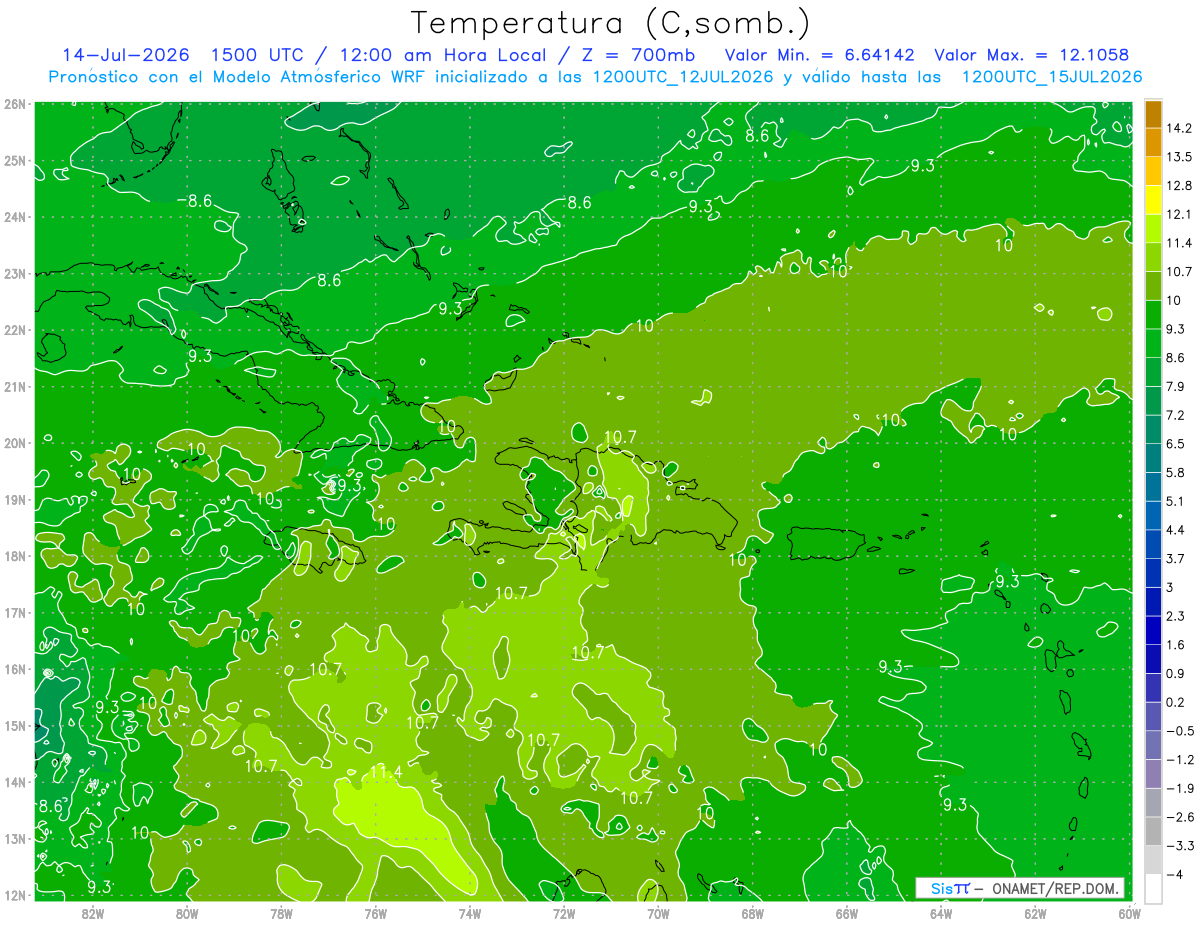
Task: Click the Puerto Rico island outline on map
Action: click(825, 544)
